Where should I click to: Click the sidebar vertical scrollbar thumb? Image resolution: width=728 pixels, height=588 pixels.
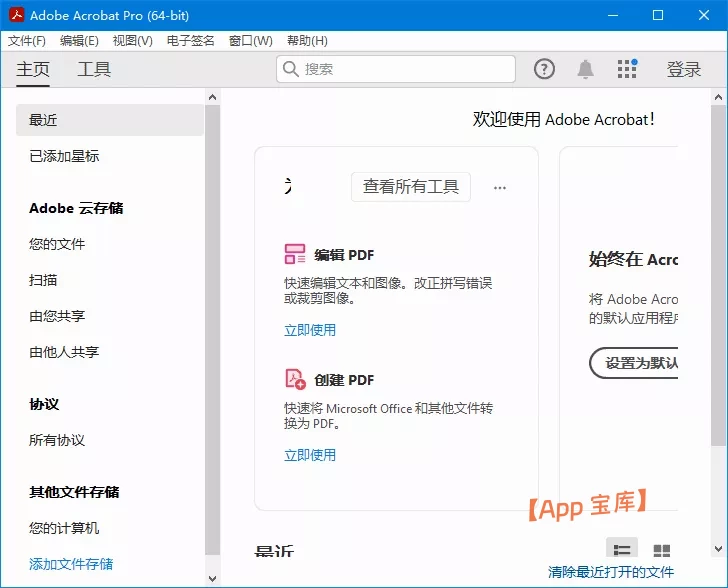click(x=213, y=330)
